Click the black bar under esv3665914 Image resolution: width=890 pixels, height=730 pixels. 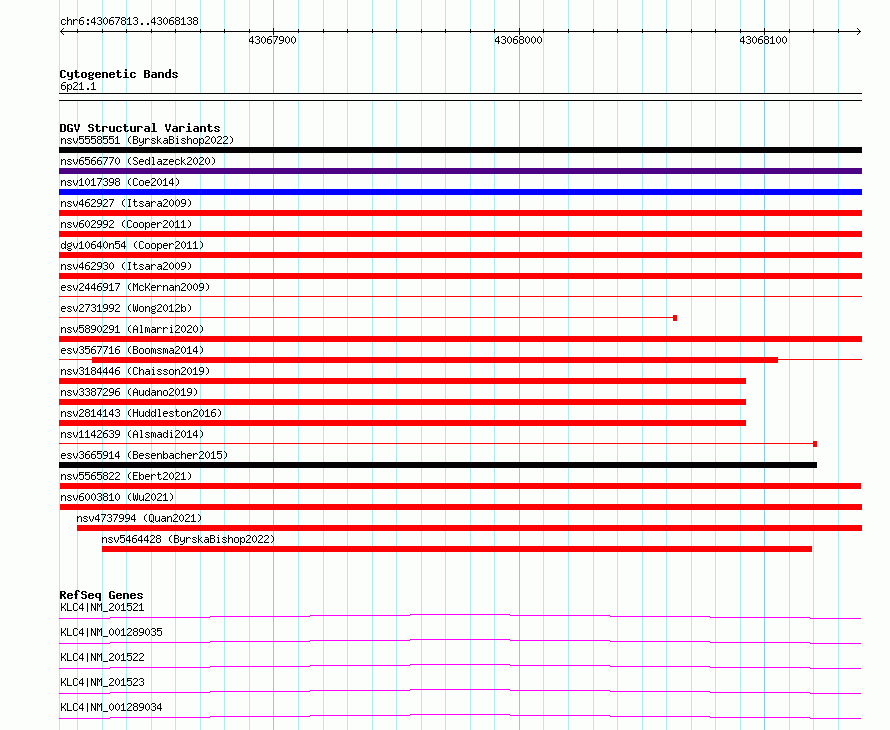click(x=438, y=465)
